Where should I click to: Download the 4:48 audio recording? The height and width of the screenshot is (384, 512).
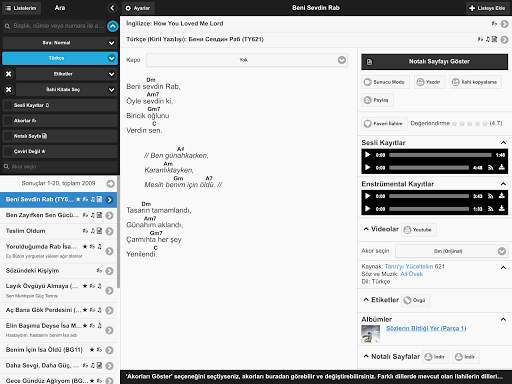[501, 167]
